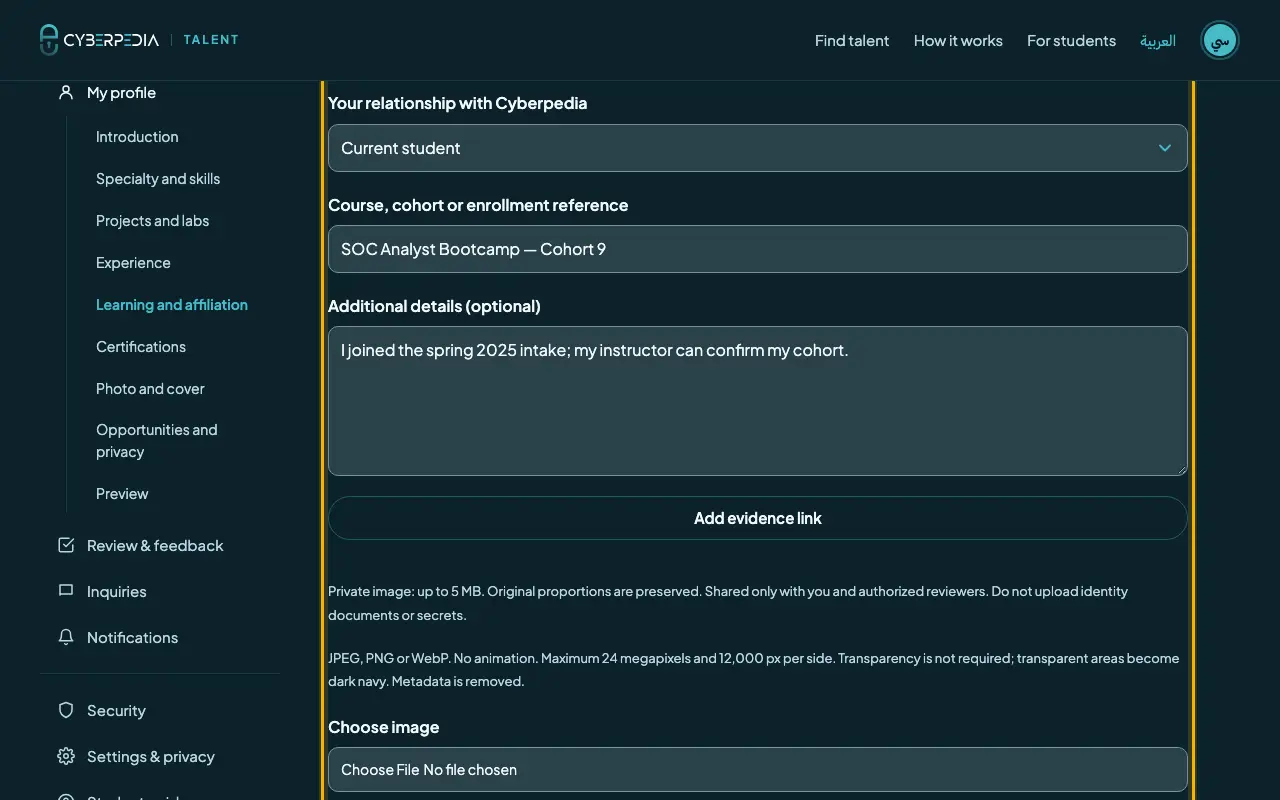Open Opportunities and privacy section

[157, 441]
